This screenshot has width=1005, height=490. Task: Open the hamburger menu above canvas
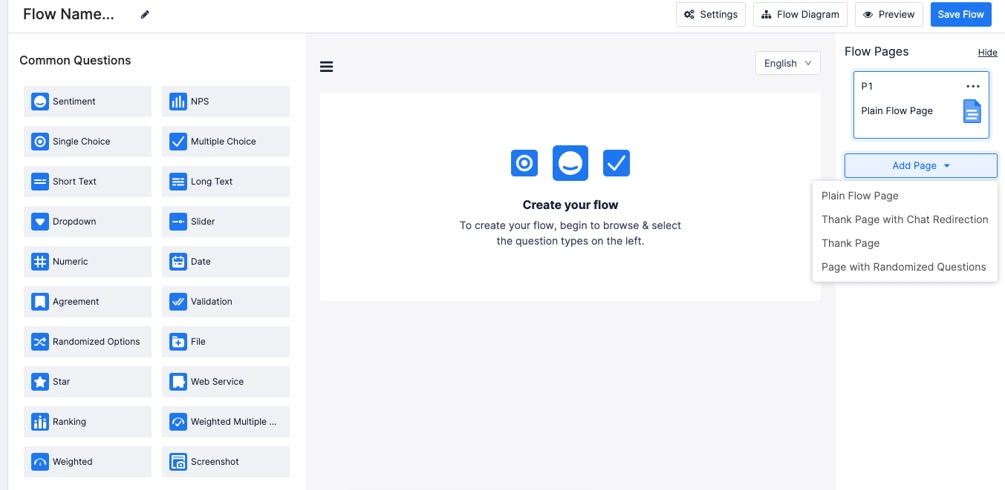coord(326,67)
